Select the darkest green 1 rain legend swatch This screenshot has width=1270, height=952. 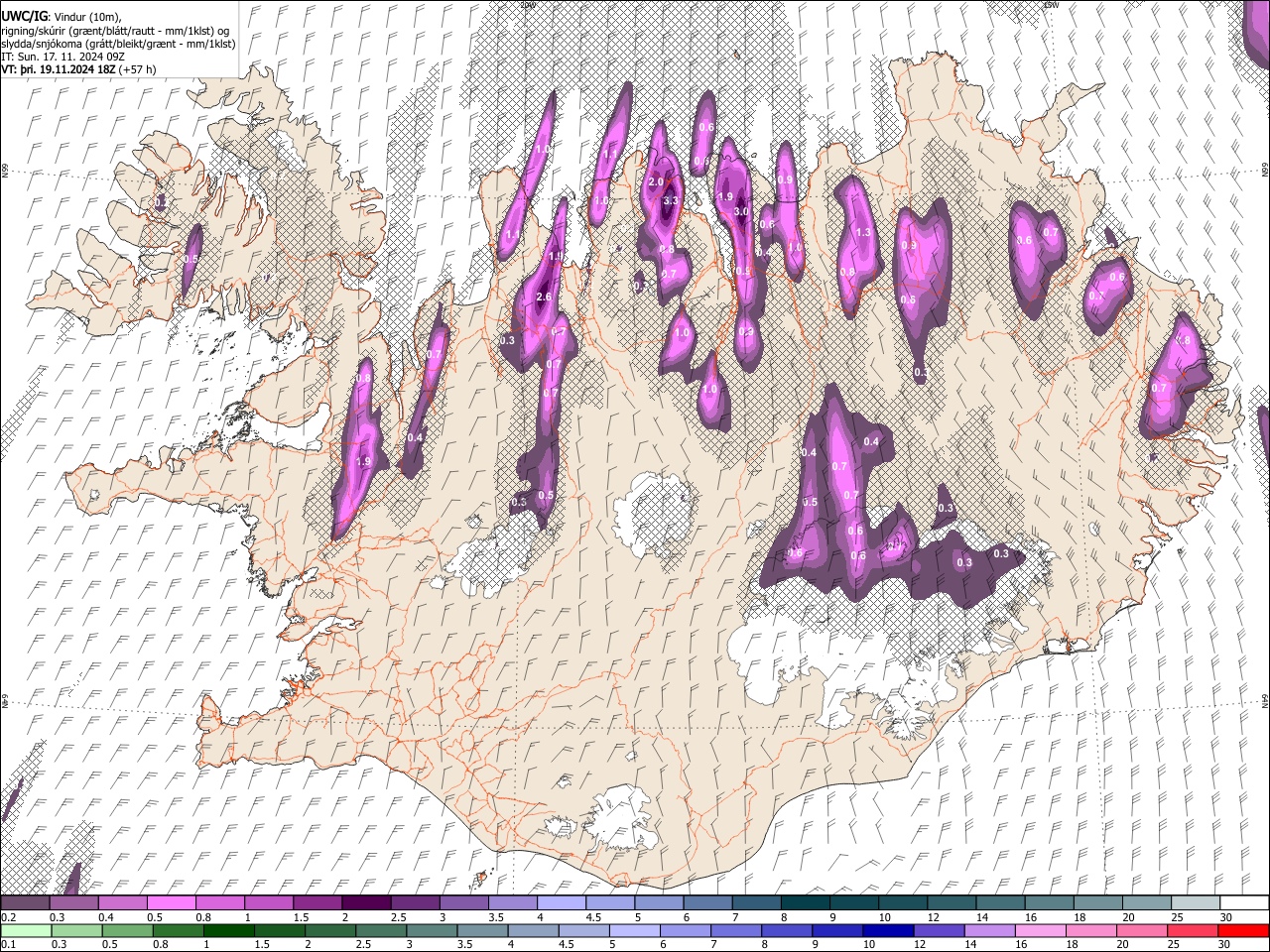pos(229,930)
